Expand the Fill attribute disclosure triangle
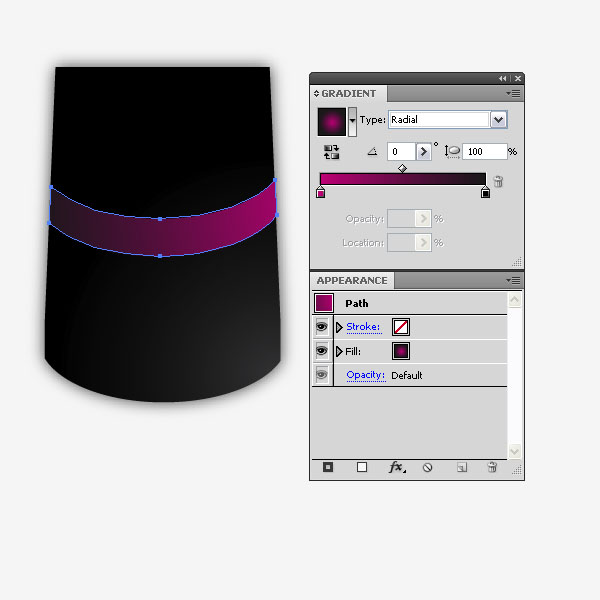 point(339,351)
